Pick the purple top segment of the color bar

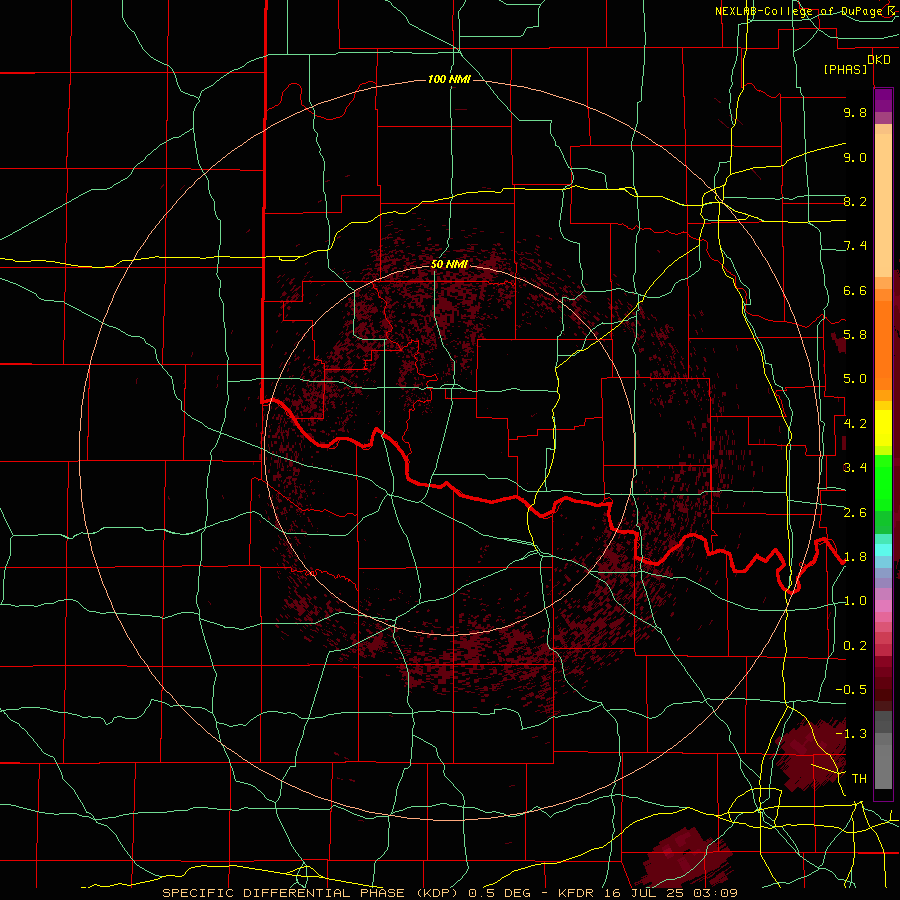(883, 100)
